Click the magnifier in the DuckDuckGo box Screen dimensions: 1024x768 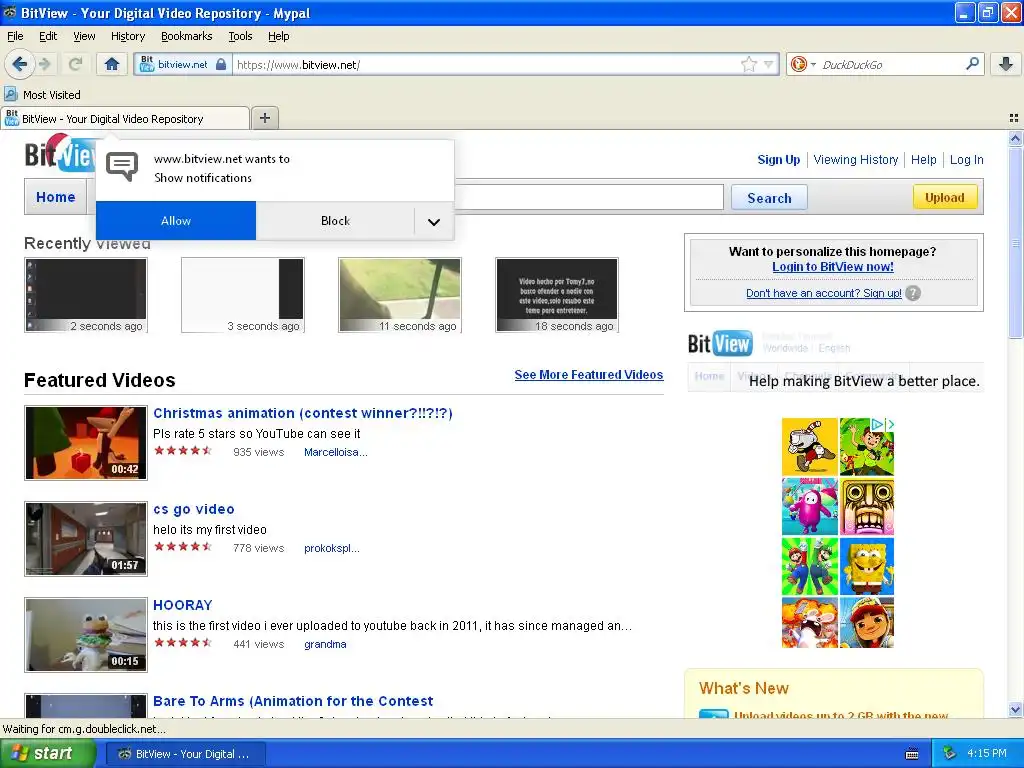coord(972,64)
